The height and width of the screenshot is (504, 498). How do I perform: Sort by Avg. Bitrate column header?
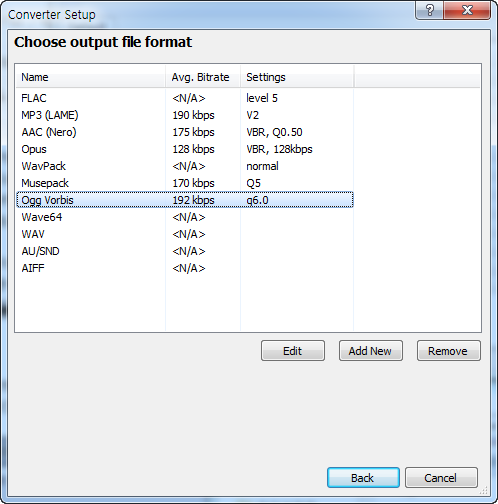(203, 77)
